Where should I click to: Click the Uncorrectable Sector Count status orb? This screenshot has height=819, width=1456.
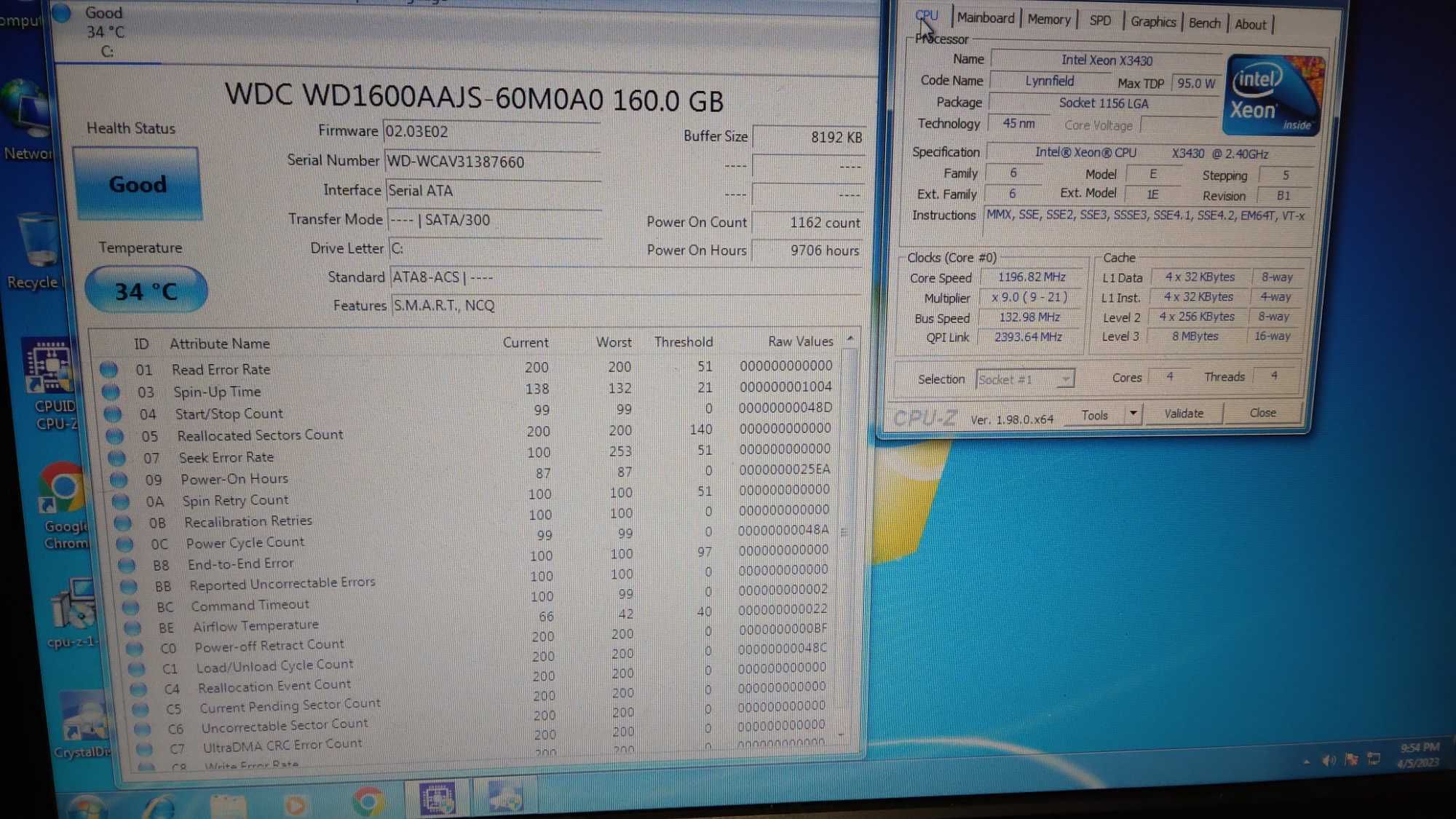coord(143,729)
